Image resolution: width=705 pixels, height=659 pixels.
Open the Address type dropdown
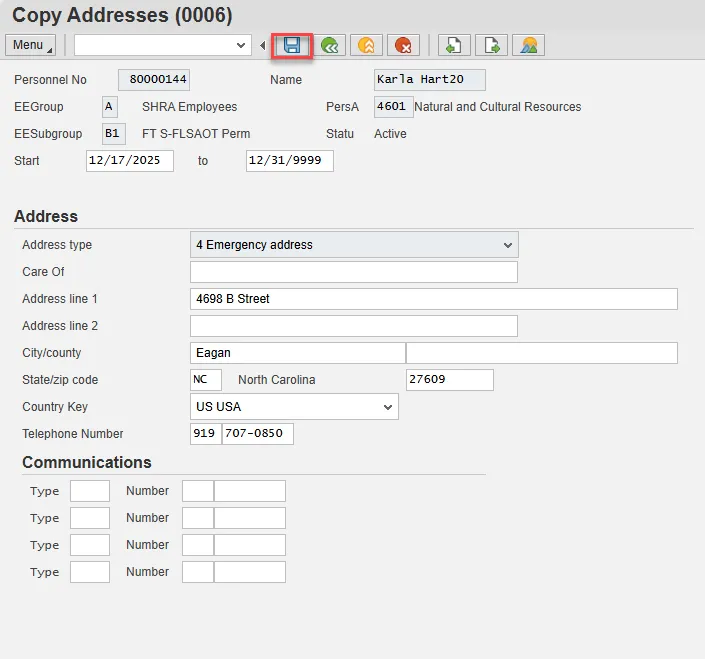coord(508,245)
